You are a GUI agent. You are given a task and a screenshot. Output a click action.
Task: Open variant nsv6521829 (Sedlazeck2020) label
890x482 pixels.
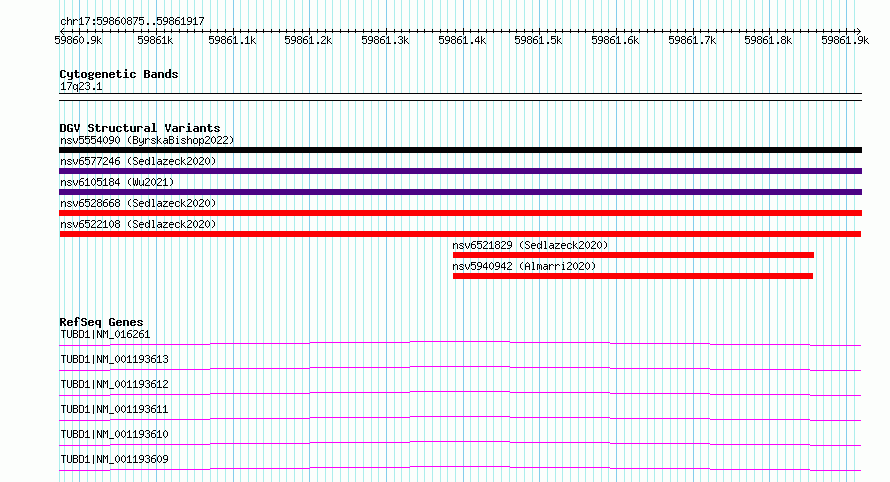530,245
